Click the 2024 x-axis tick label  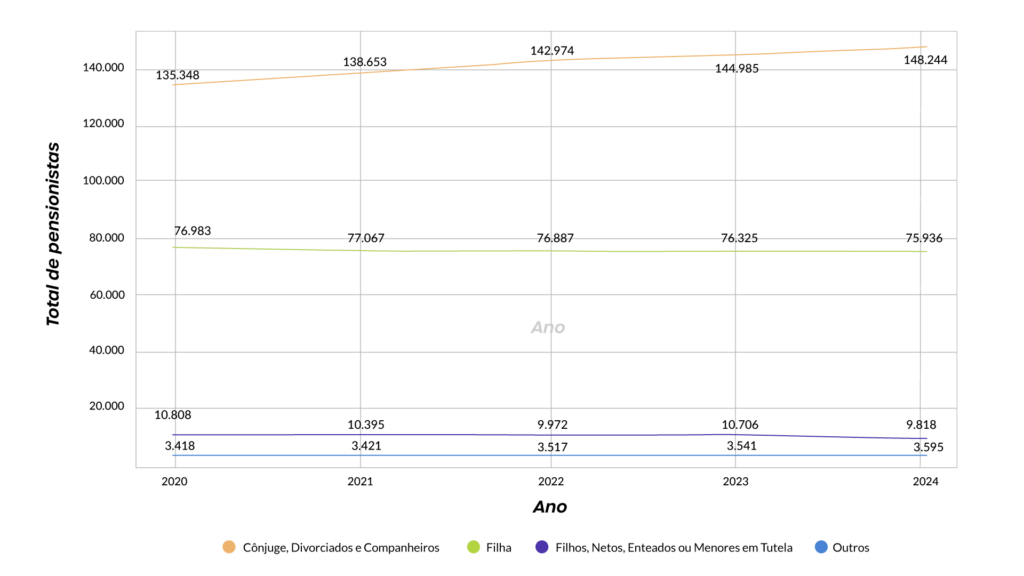pyautogui.click(x=925, y=482)
